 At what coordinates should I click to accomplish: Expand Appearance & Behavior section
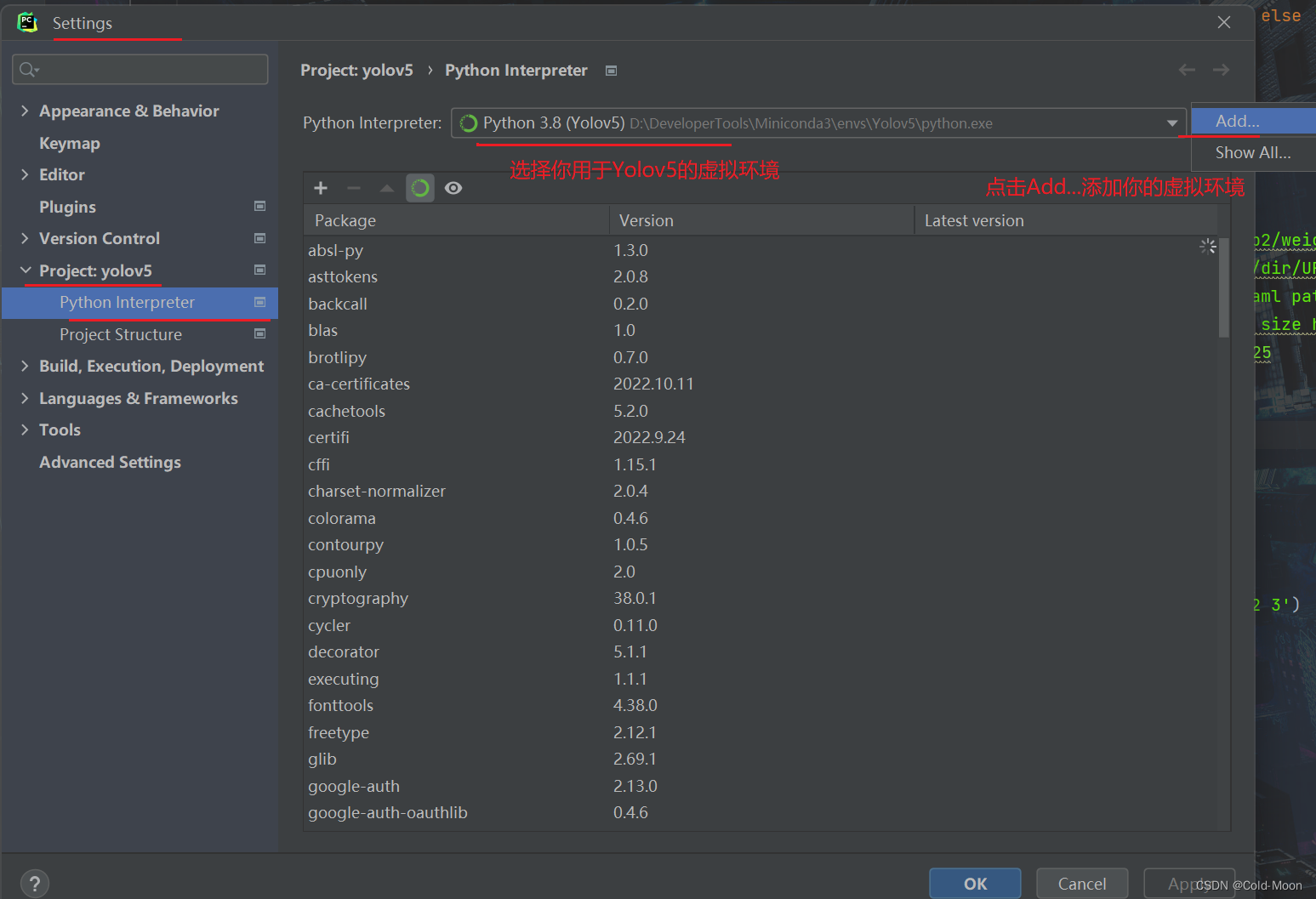click(25, 111)
